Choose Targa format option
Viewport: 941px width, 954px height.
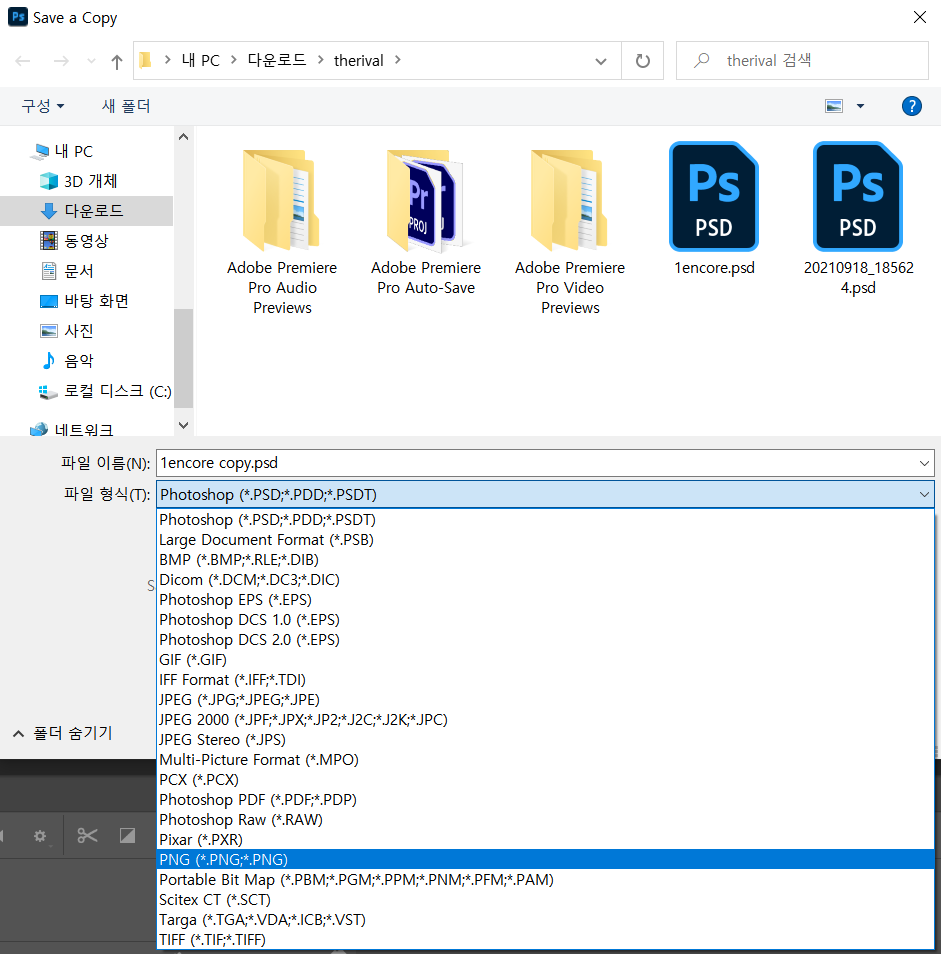click(x=546, y=920)
